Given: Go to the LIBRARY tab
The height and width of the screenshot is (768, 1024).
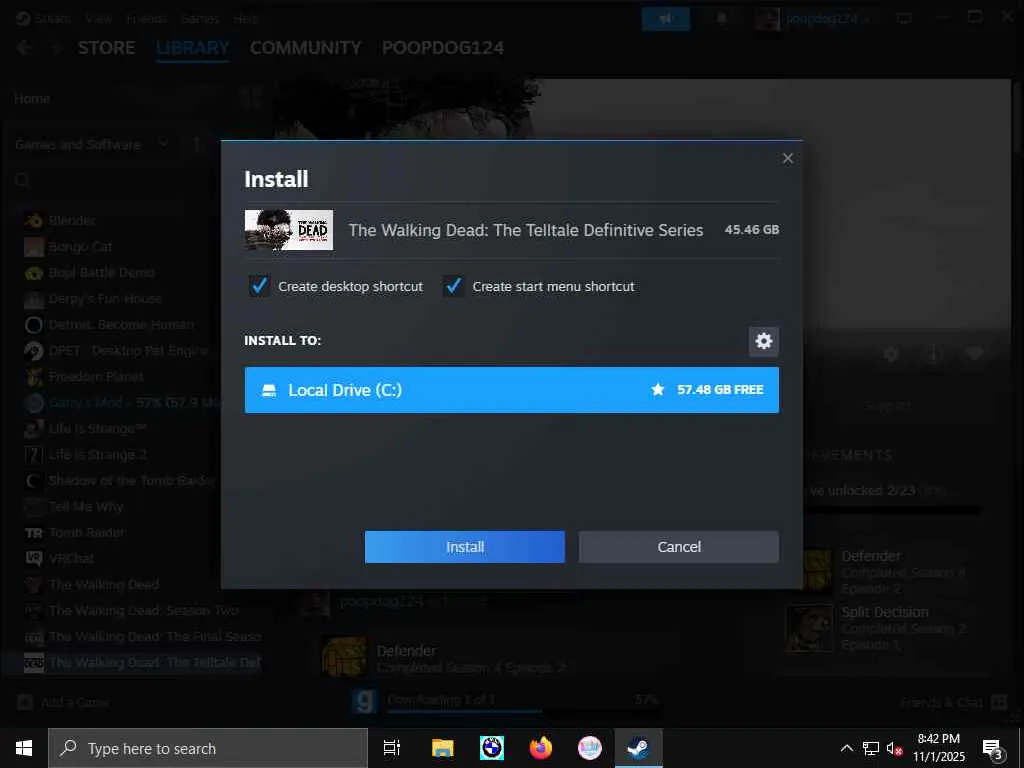Looking at the screenshot, I should [193, 48].
